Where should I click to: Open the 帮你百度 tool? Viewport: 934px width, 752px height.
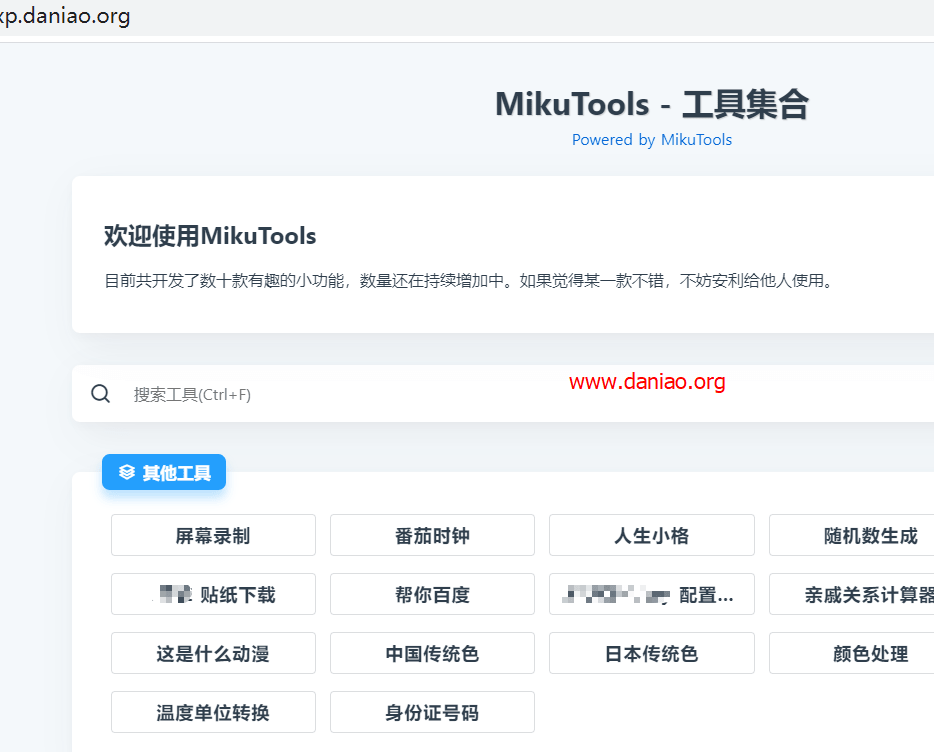tap(432, 594)
